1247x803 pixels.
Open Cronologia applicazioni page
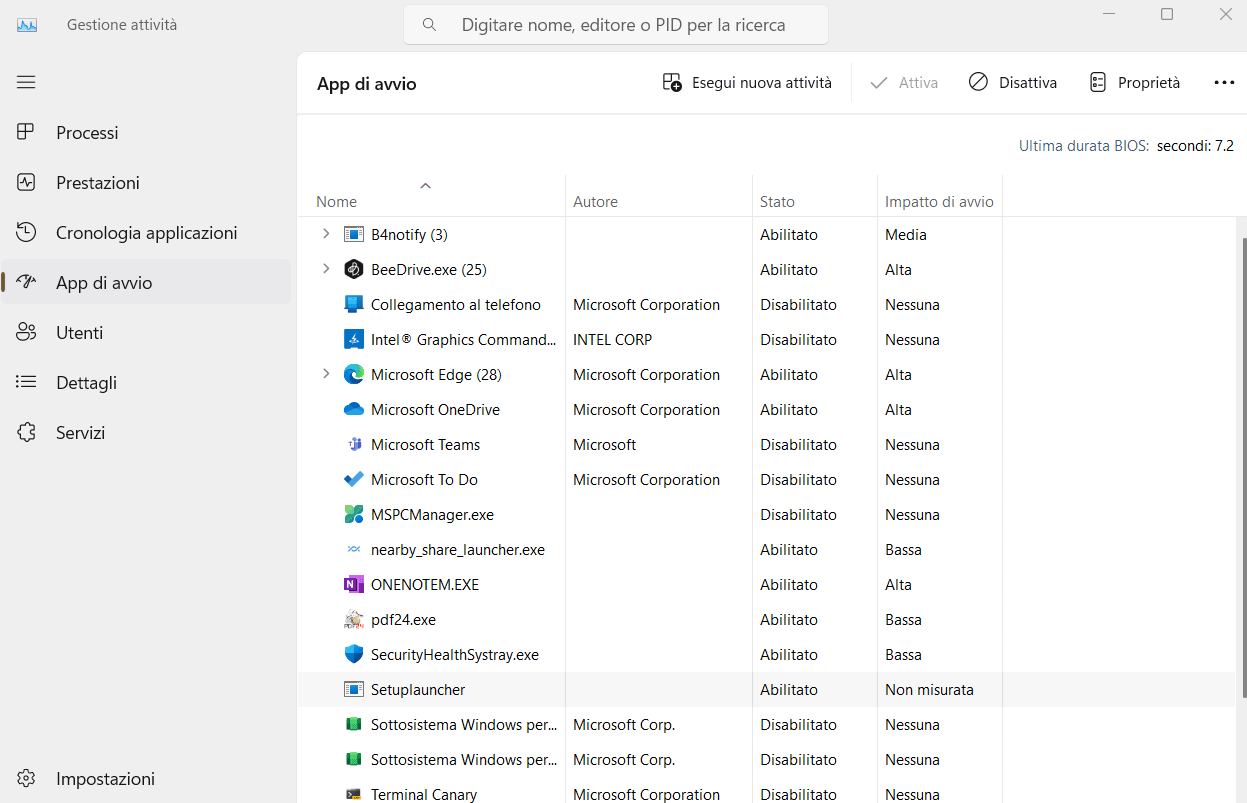pyautogui.click(x=146, y=233)
